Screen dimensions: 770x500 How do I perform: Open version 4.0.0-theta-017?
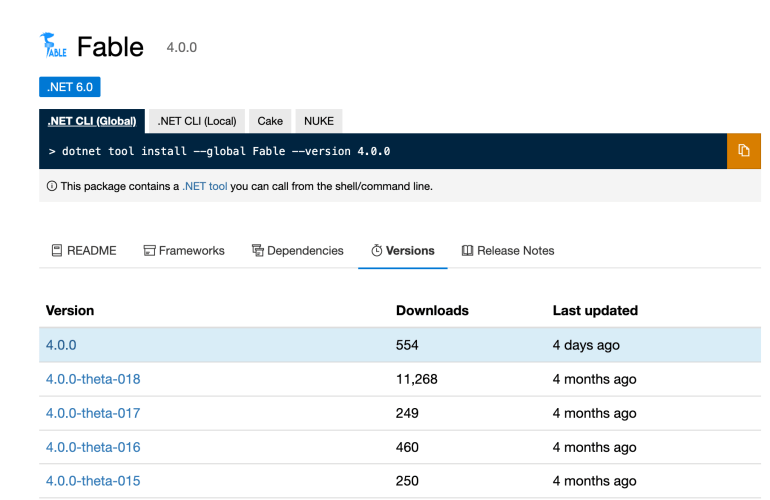(93, 413)
